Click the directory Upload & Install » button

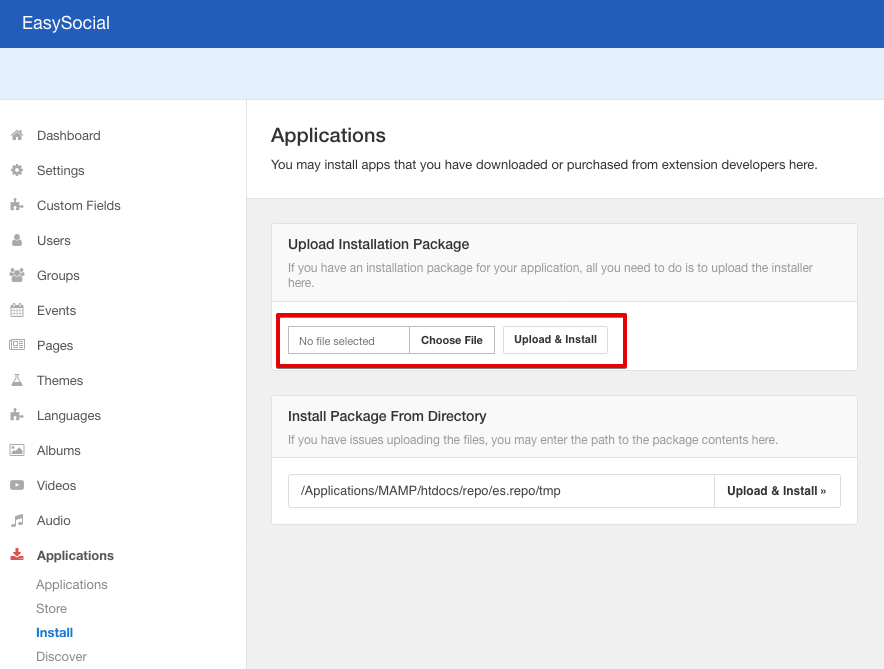coord(777,491)
